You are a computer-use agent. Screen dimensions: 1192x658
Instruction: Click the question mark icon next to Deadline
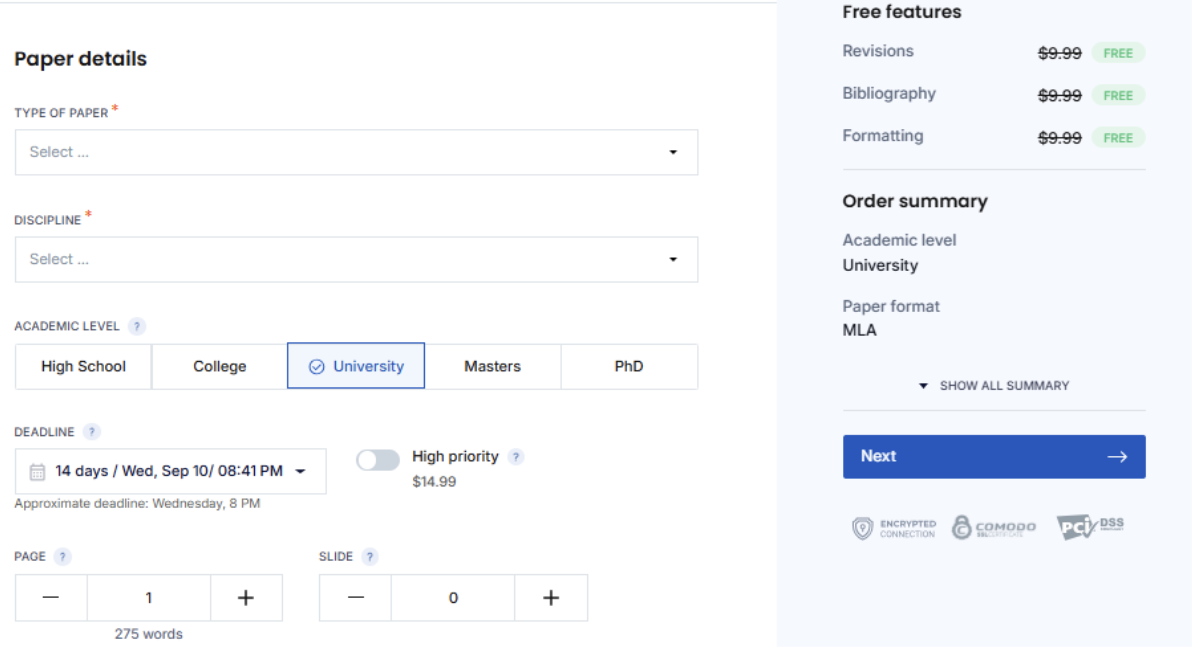point(92,432)
